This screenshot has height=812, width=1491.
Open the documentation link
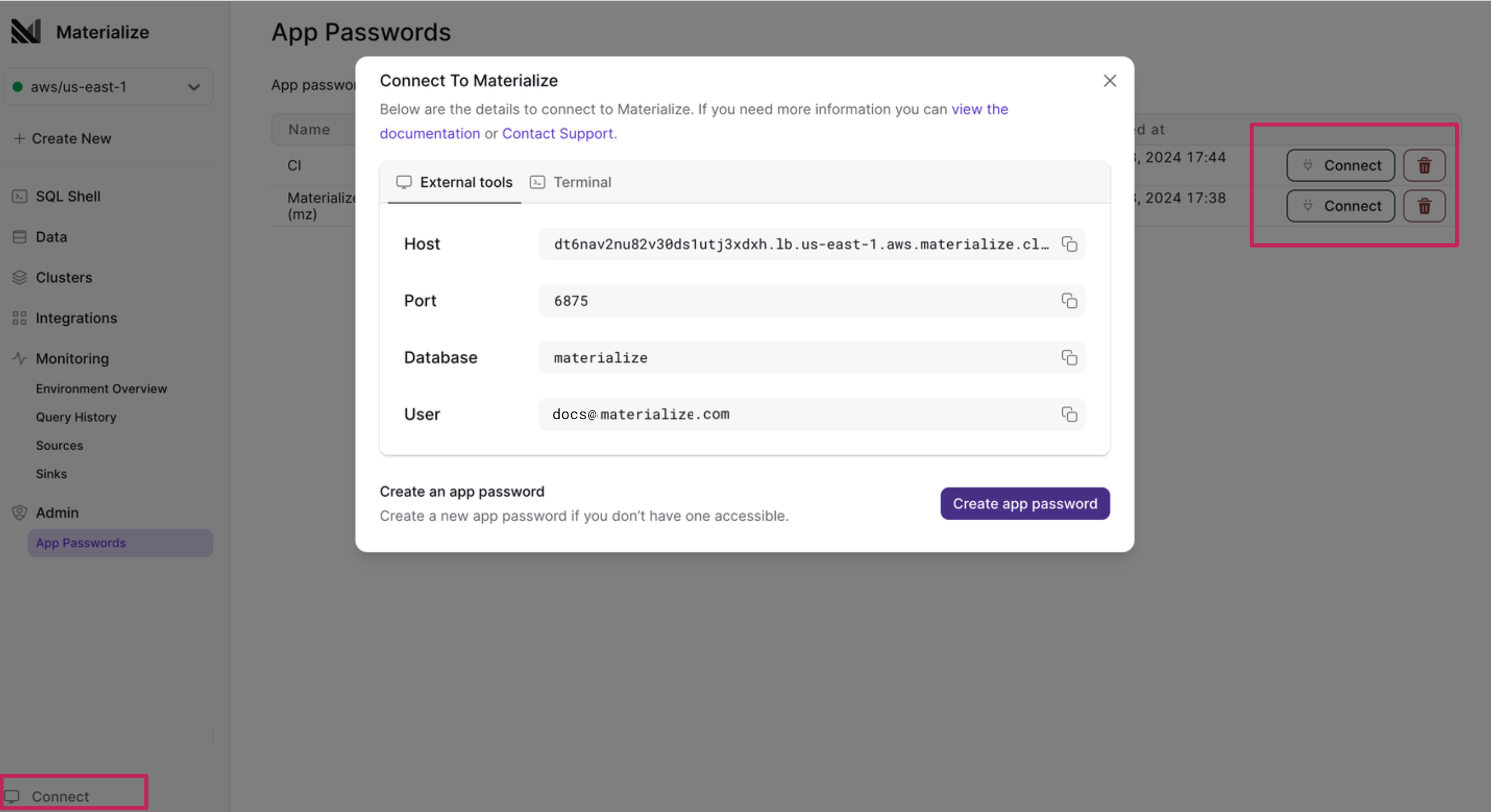click(430, 133)
